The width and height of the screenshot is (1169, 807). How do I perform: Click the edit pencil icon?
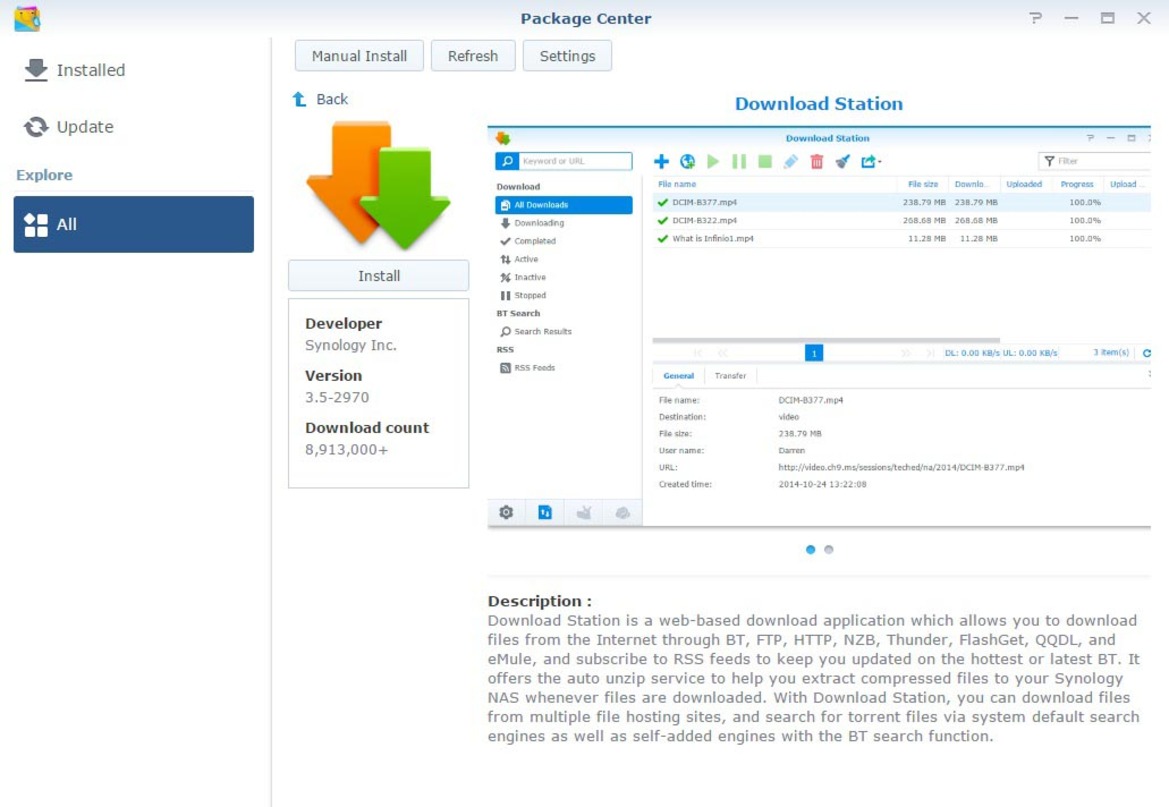pos(791,161)
